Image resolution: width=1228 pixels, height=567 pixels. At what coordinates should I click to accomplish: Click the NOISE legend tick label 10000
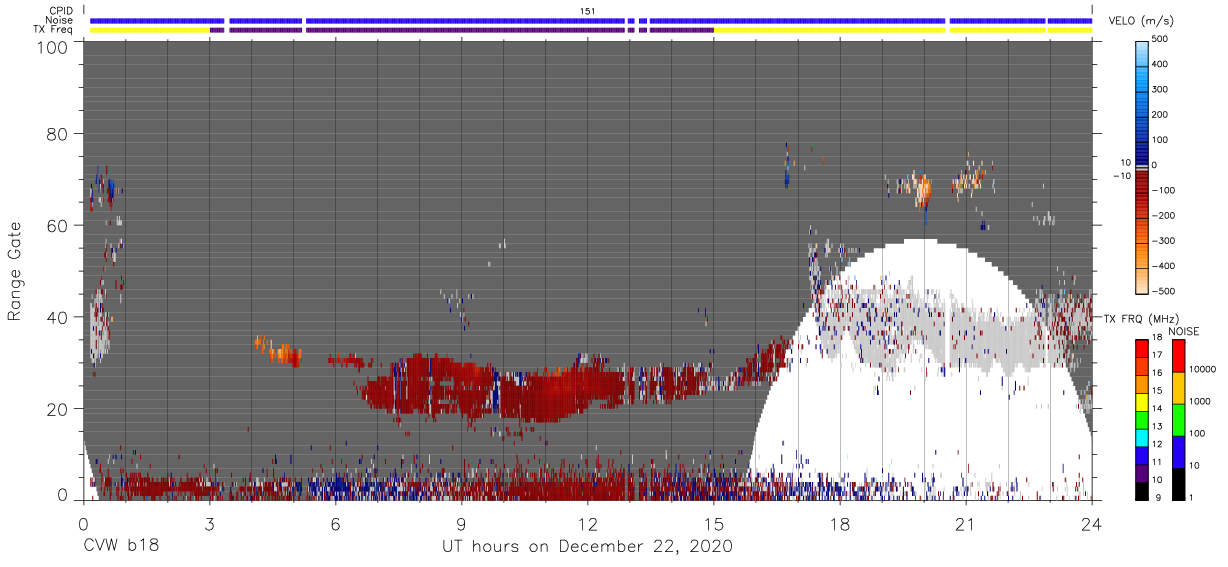1205,370
